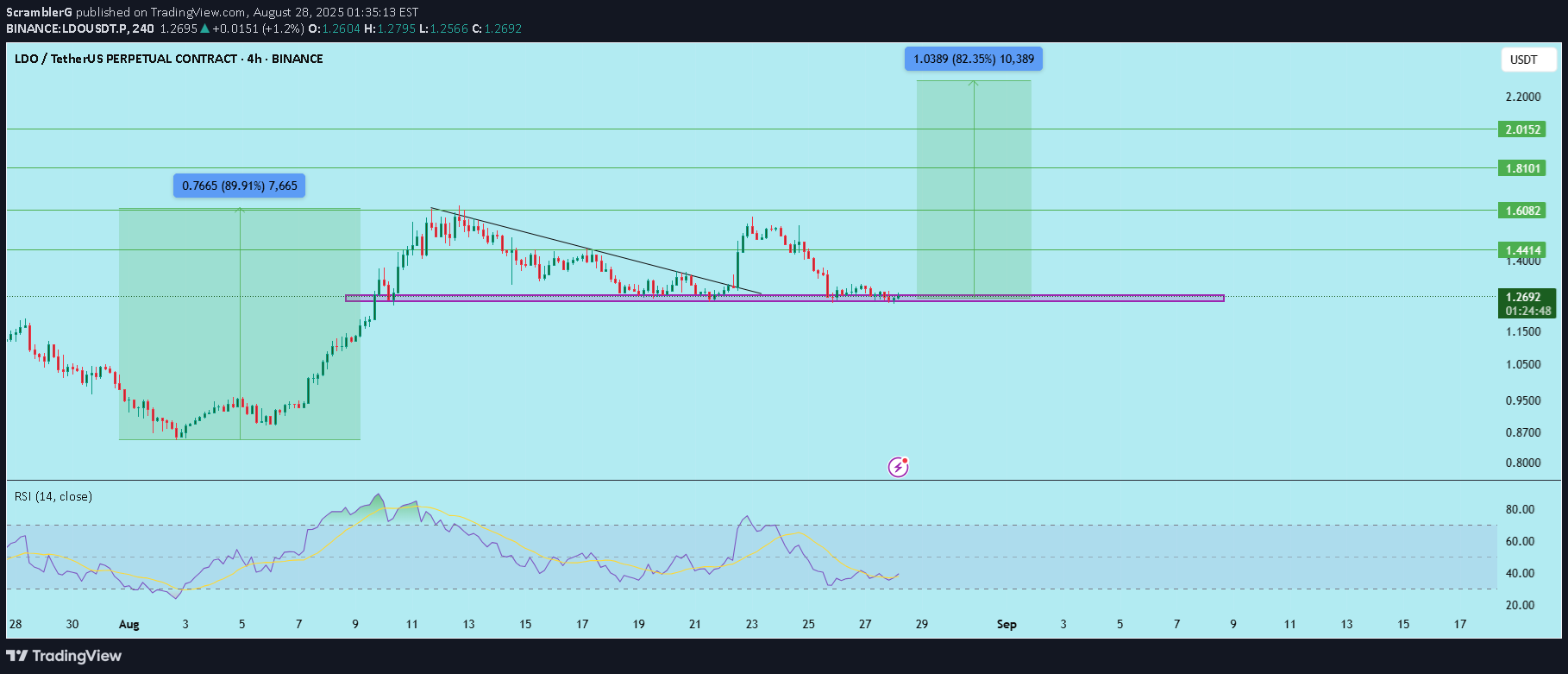Select the 1.8101 price level label
Screen dimensions: 1568x674
[1522, 168]
